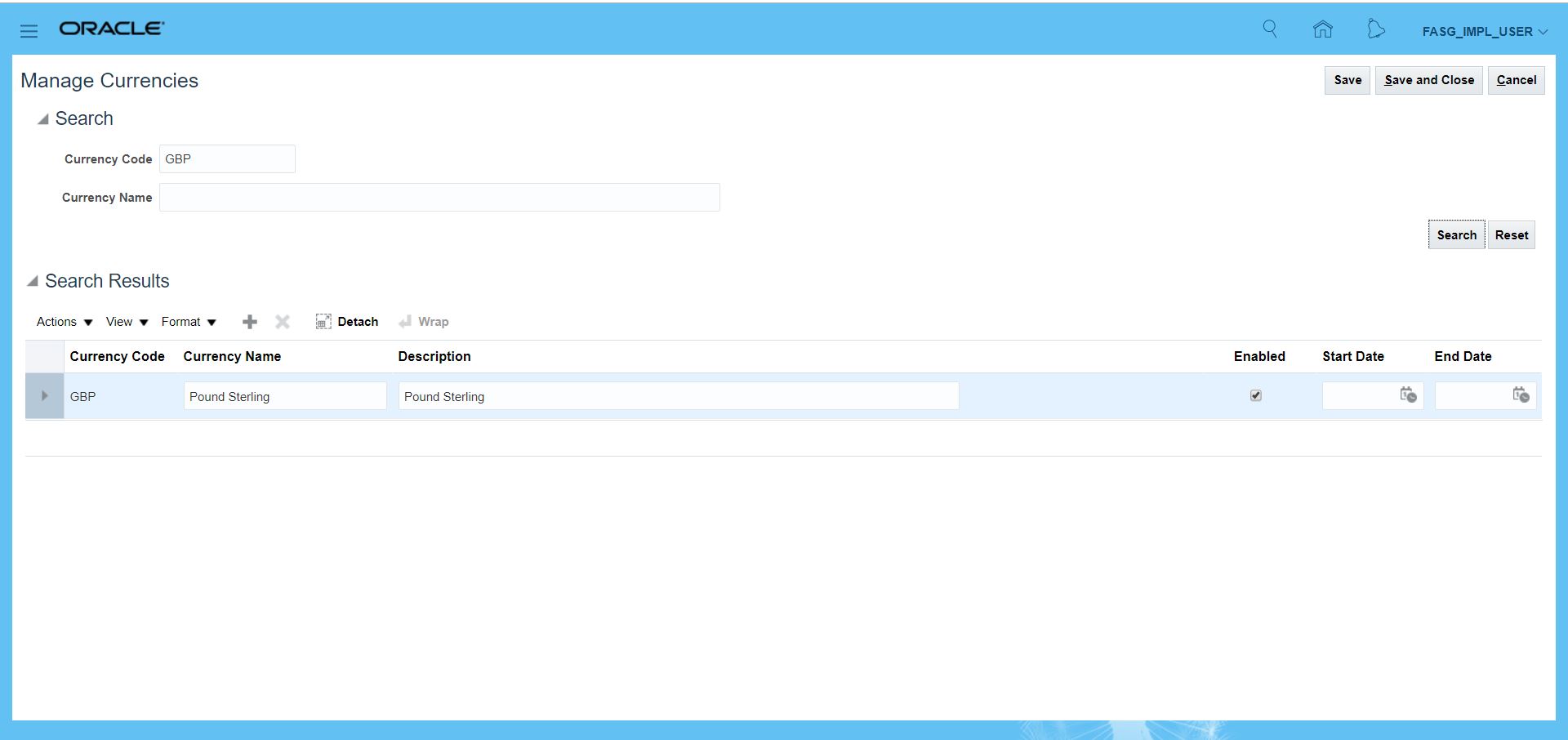Click the Save and Close button
This screenshot has height=740, width=1568.
click(x=1428, y=80)
